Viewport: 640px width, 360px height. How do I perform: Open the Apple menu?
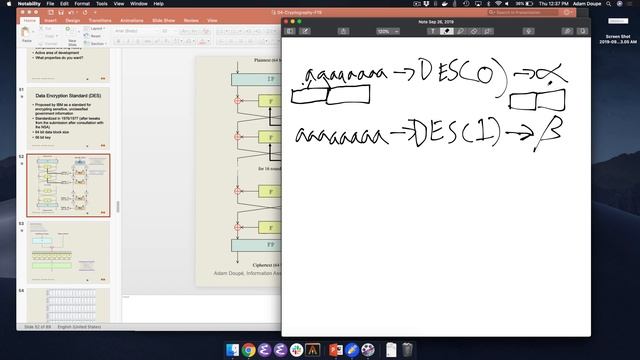tap(9, 4)
